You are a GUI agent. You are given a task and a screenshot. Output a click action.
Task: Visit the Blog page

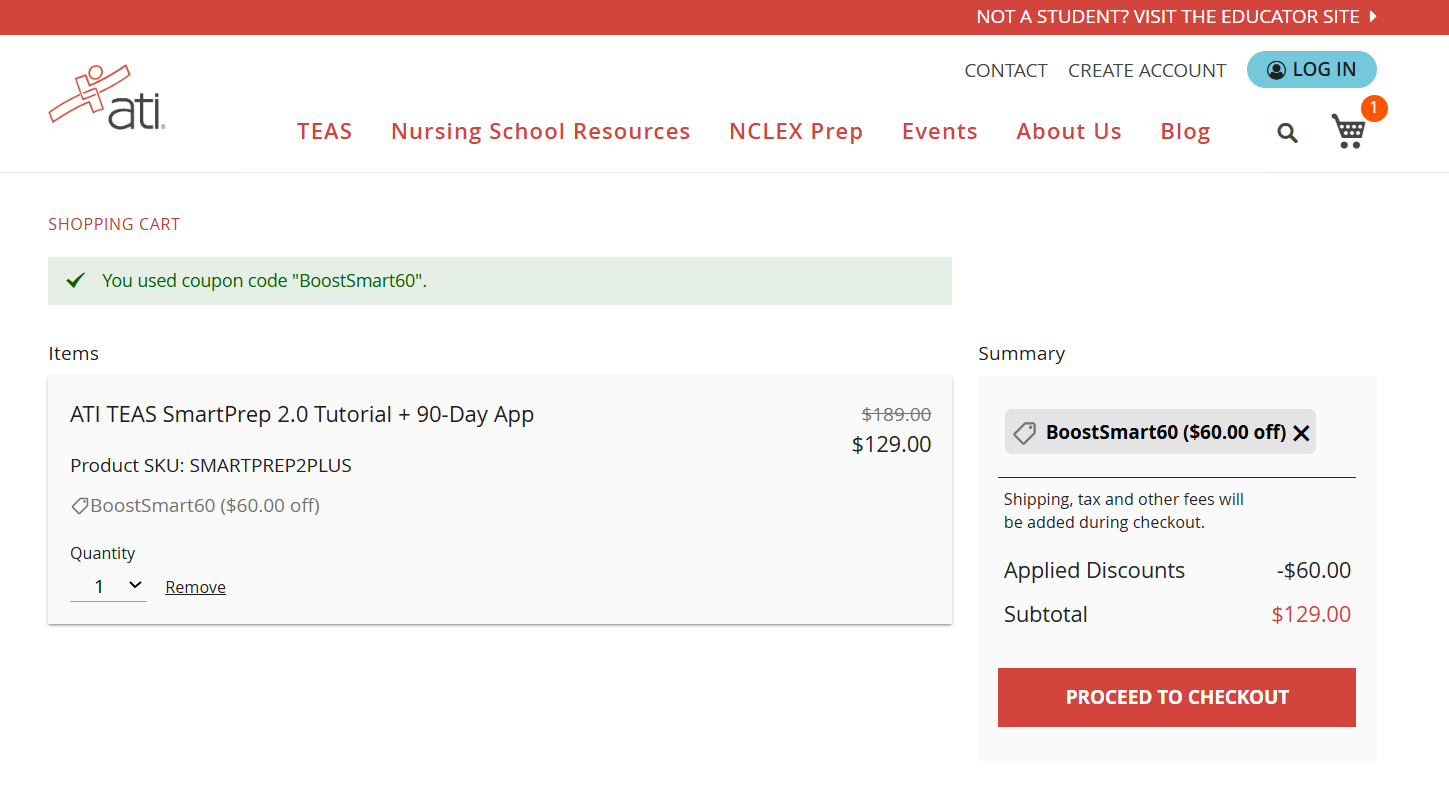[1185, 132]
